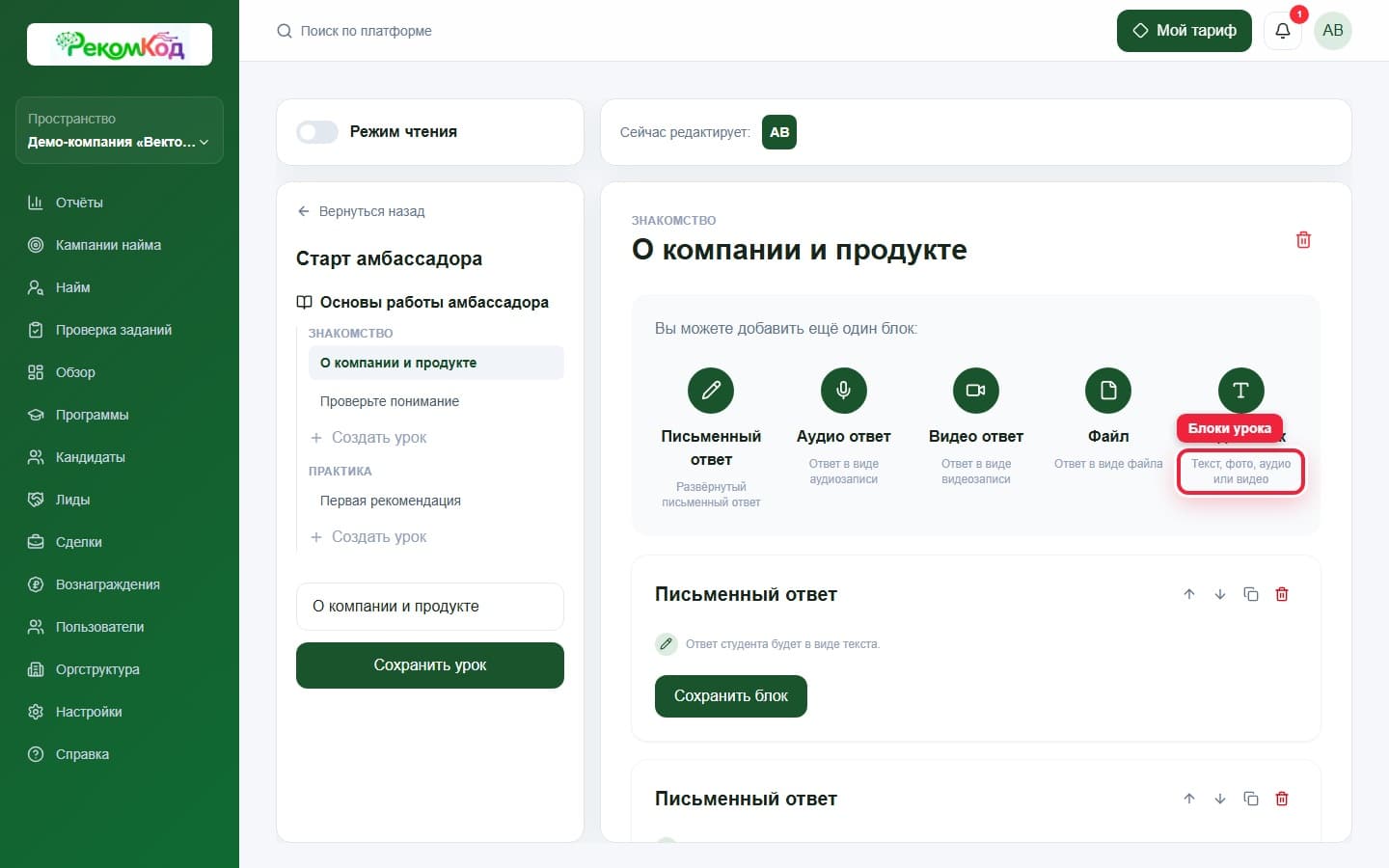1389x868 pixels.
Task: Duplicate first Письменный ответ block
Action: click(1251, 594)
